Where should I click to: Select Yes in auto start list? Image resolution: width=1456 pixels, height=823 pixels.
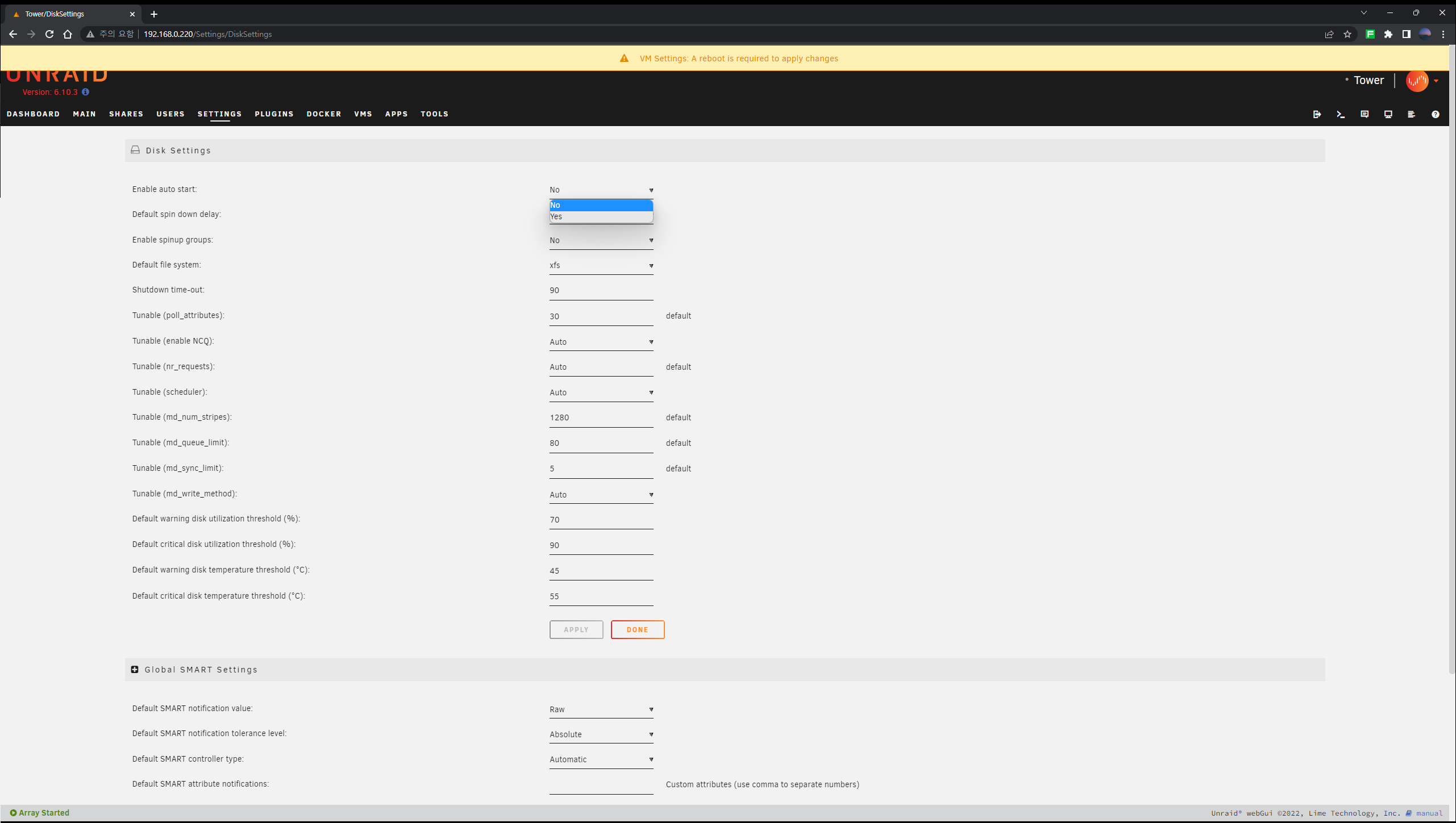tap(600, 216)
